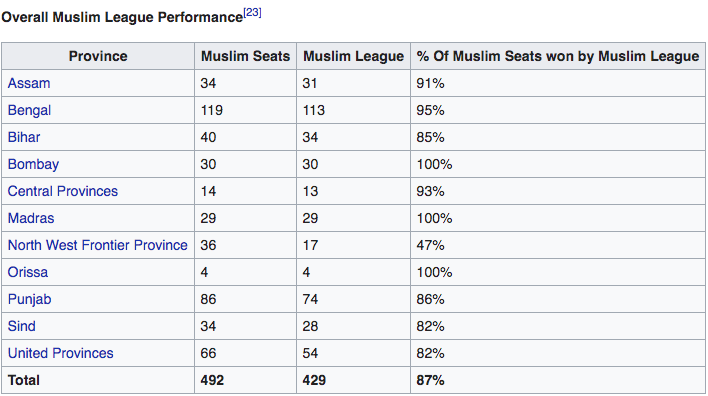This screenshot has height=396, width=708.
Task: Follow North West Frontier Province link
Action: [98, 245]
